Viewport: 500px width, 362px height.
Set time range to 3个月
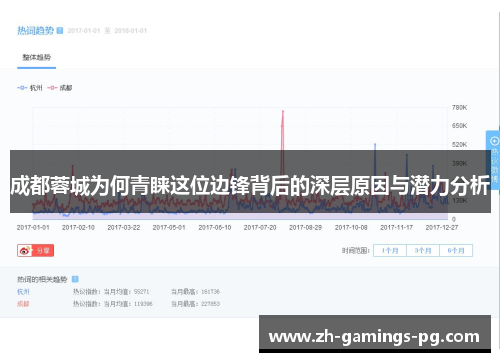coord(423,251)
